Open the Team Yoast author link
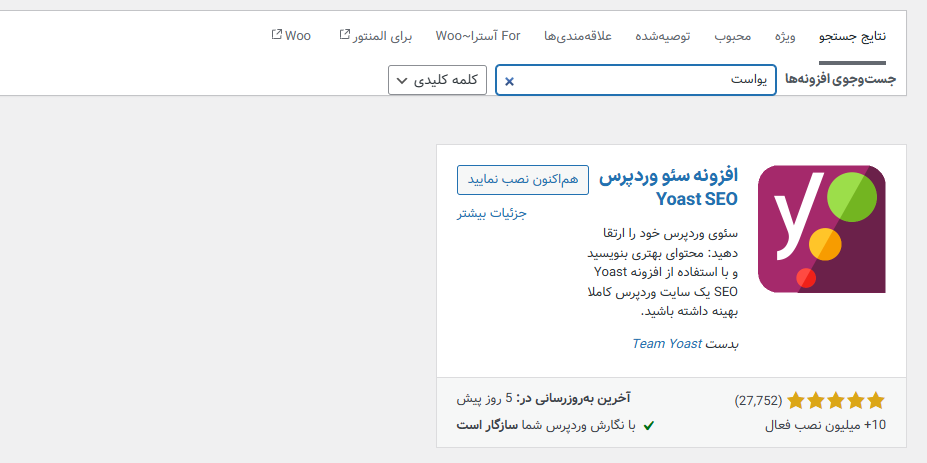The width and height of the screenshot is (927, 463). 667,344
